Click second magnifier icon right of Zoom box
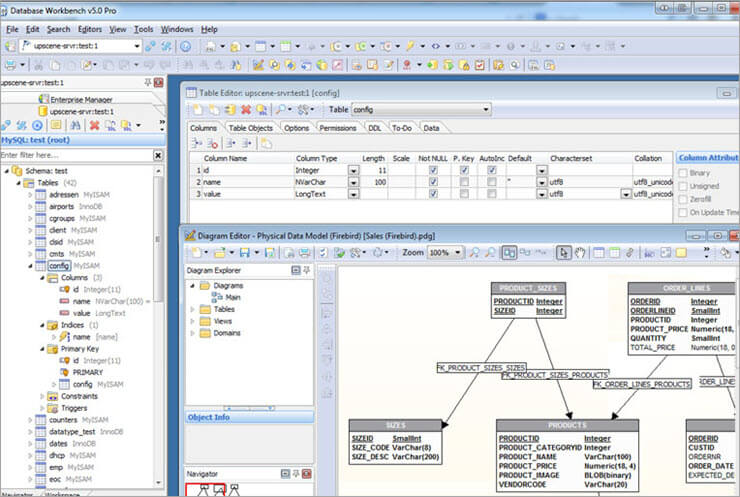The height and width of the screenshot is (497, 740). [x=490, y=253]
